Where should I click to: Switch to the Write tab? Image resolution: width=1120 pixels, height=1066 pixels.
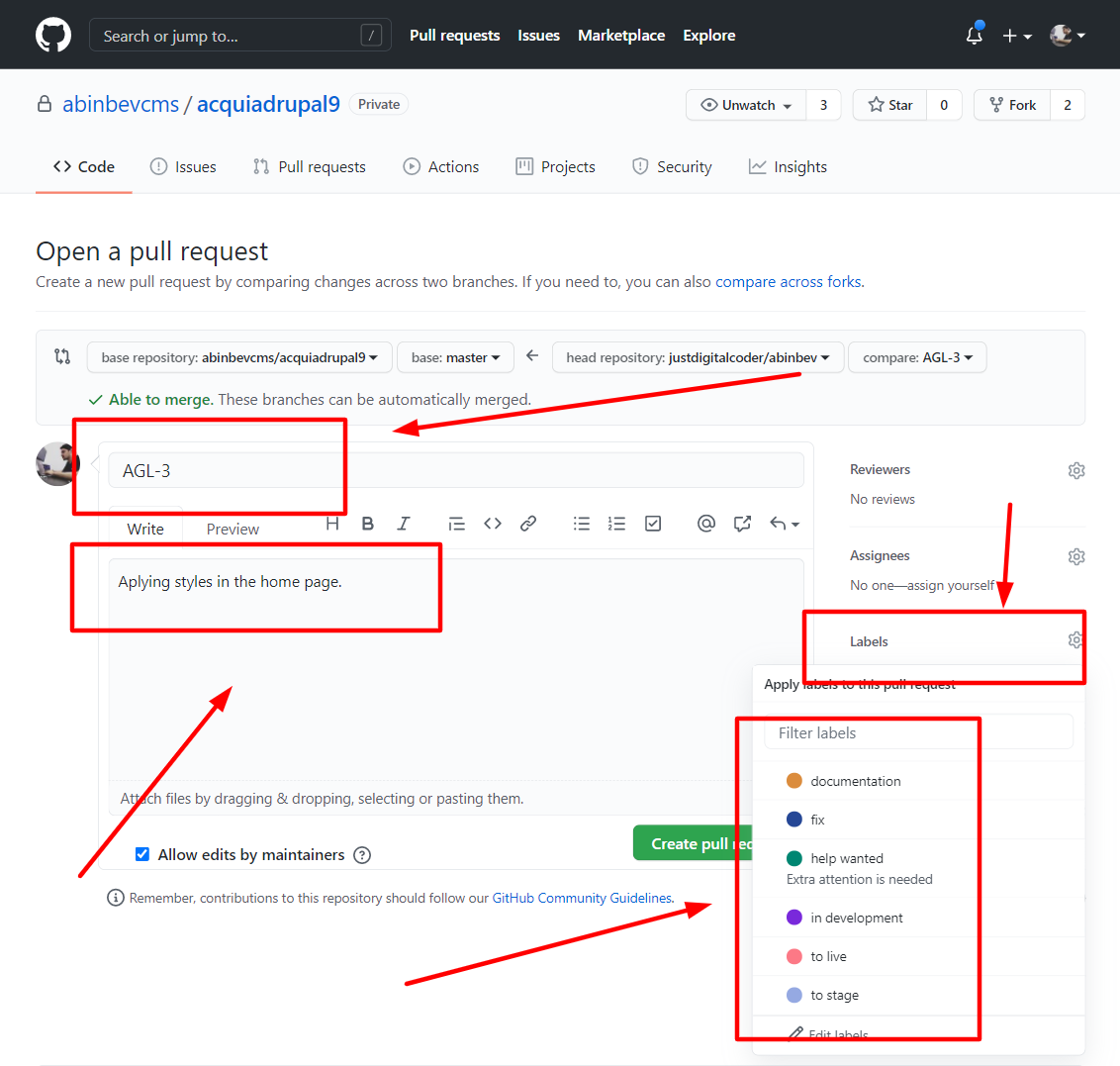point(145,529)
